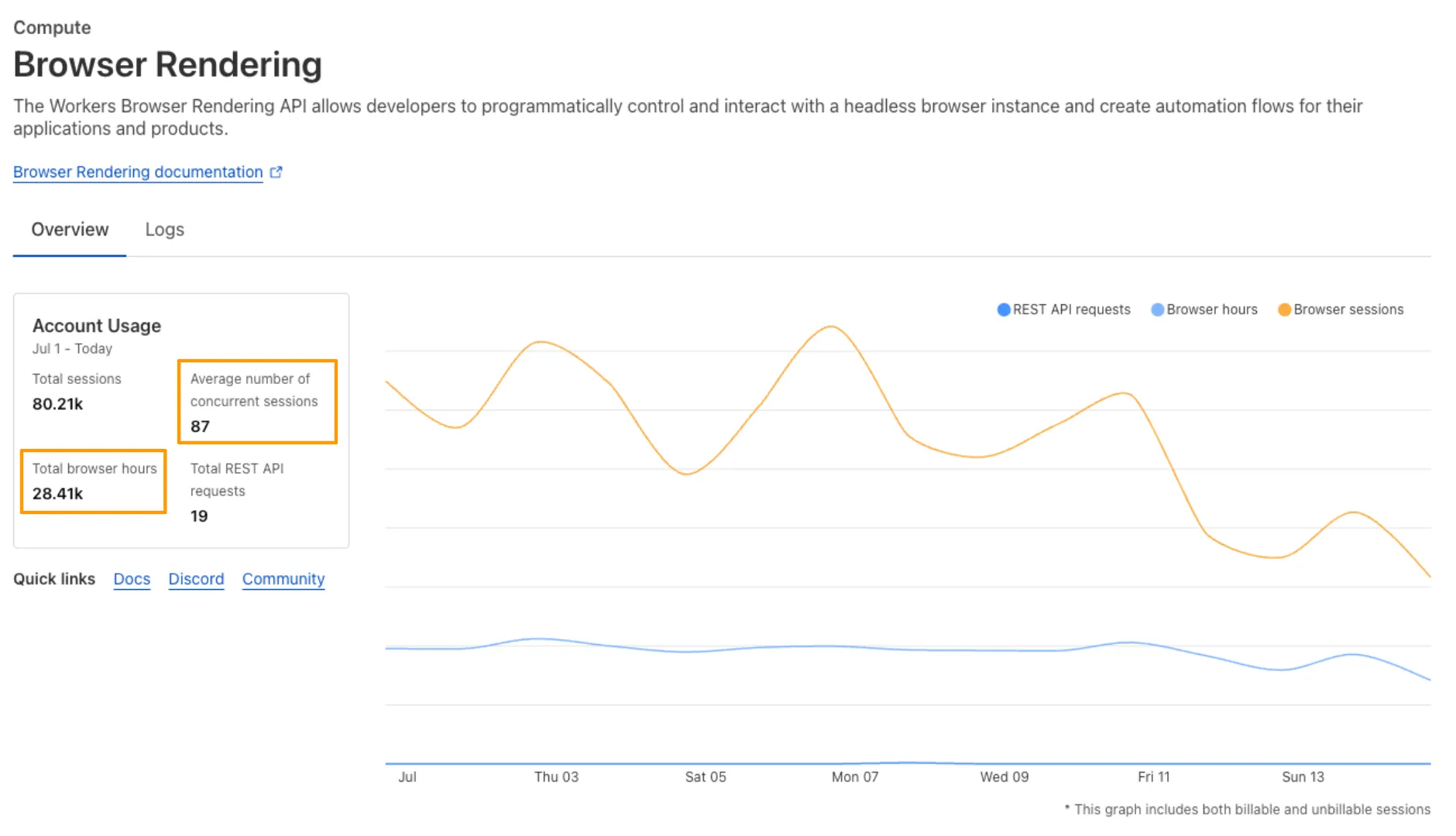The width and height of the screenshot is (1456, 836).
Task: Click the Total REST API requests value 19
Action: click(x=199, y=516)
